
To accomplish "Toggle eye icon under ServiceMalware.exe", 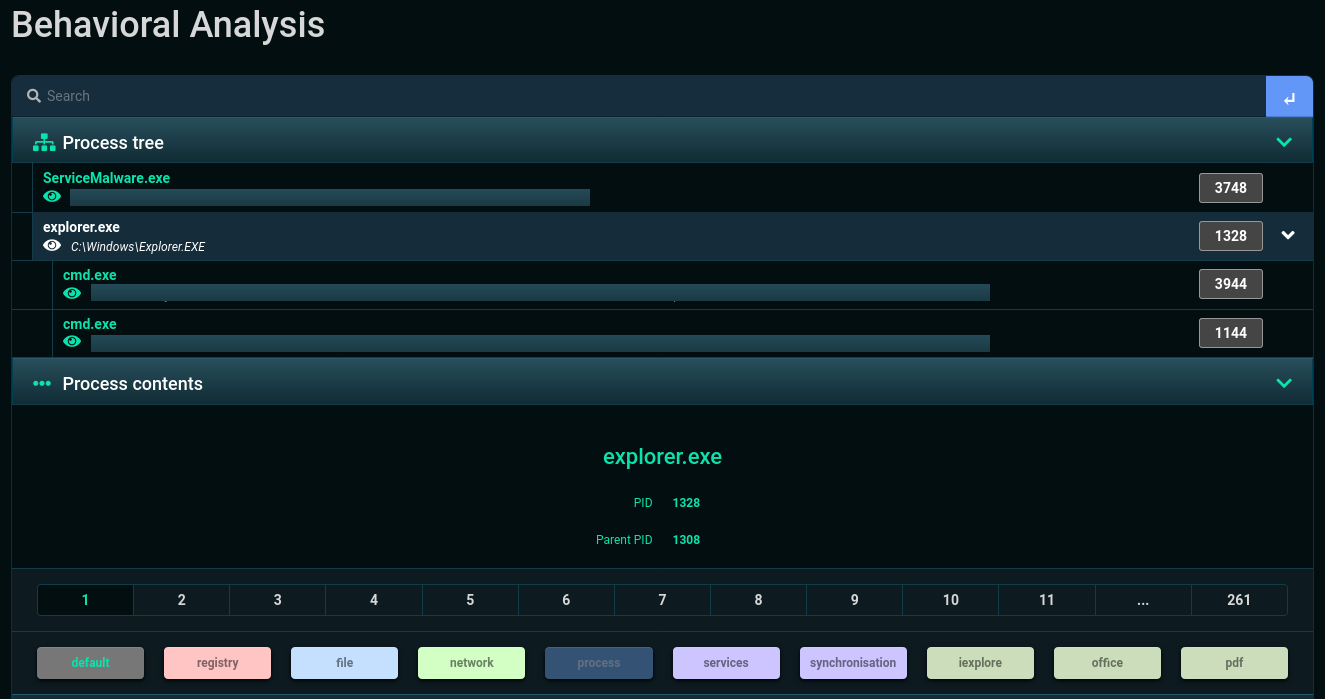I will pyautogui.click(x=52, y=197).
